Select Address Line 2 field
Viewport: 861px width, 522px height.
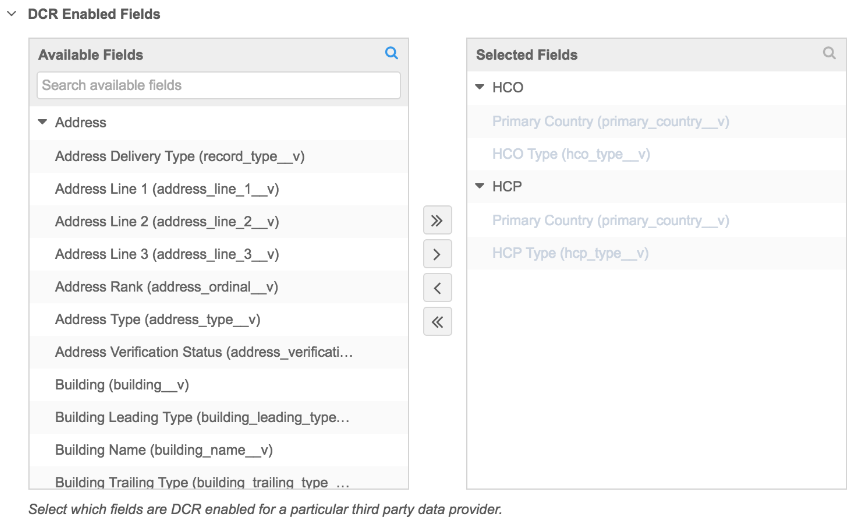click(167, 222)
